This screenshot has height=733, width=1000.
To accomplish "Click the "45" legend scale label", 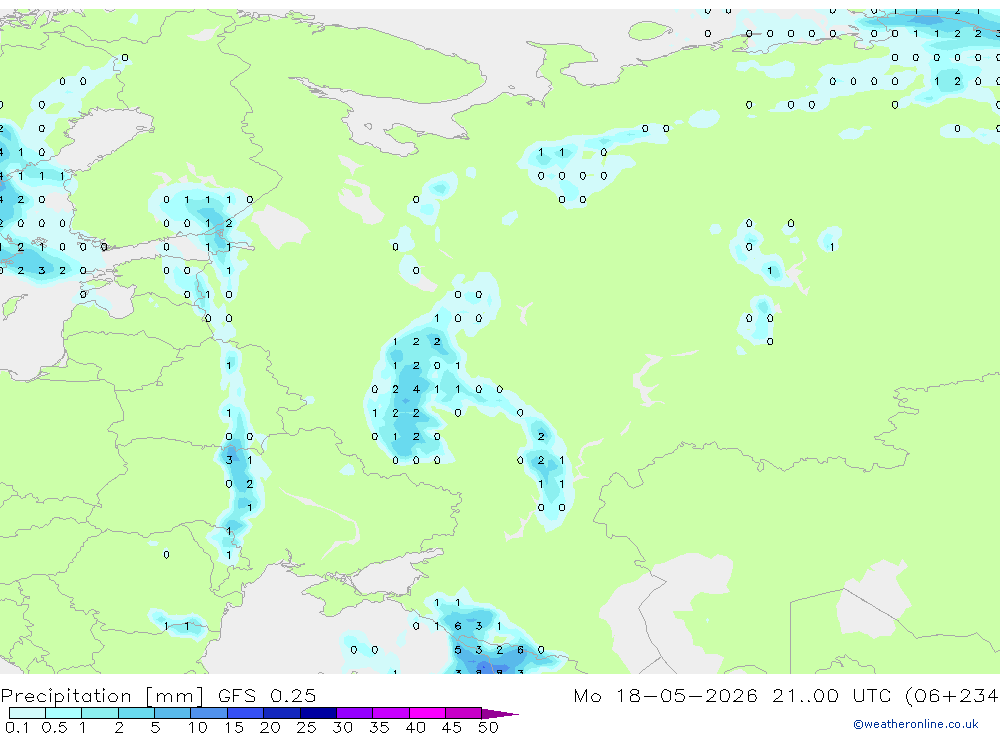I will pyautogui.click(x=452, y=727).
